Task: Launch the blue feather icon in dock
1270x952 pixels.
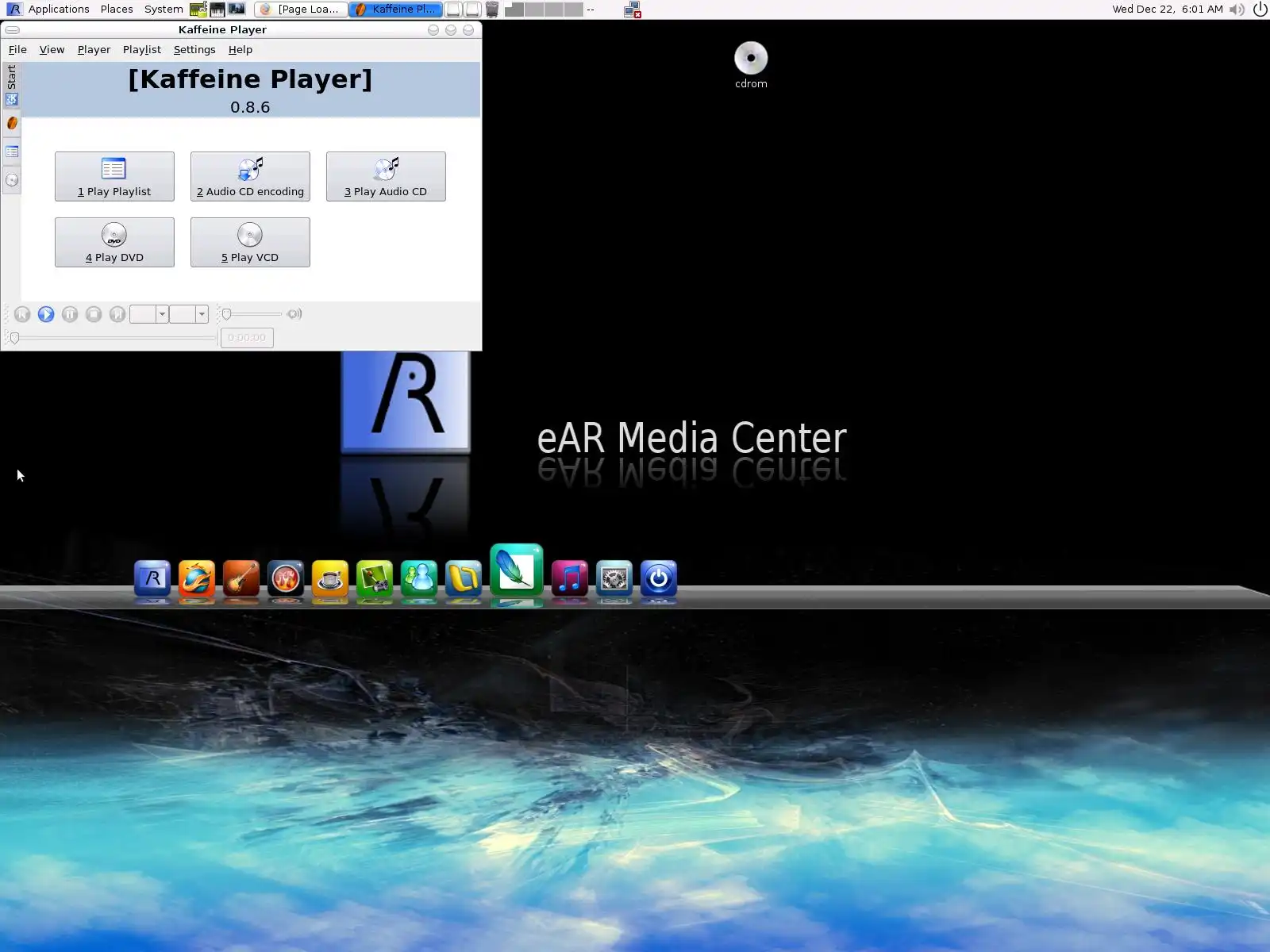Action: click(x=517, y=570)
